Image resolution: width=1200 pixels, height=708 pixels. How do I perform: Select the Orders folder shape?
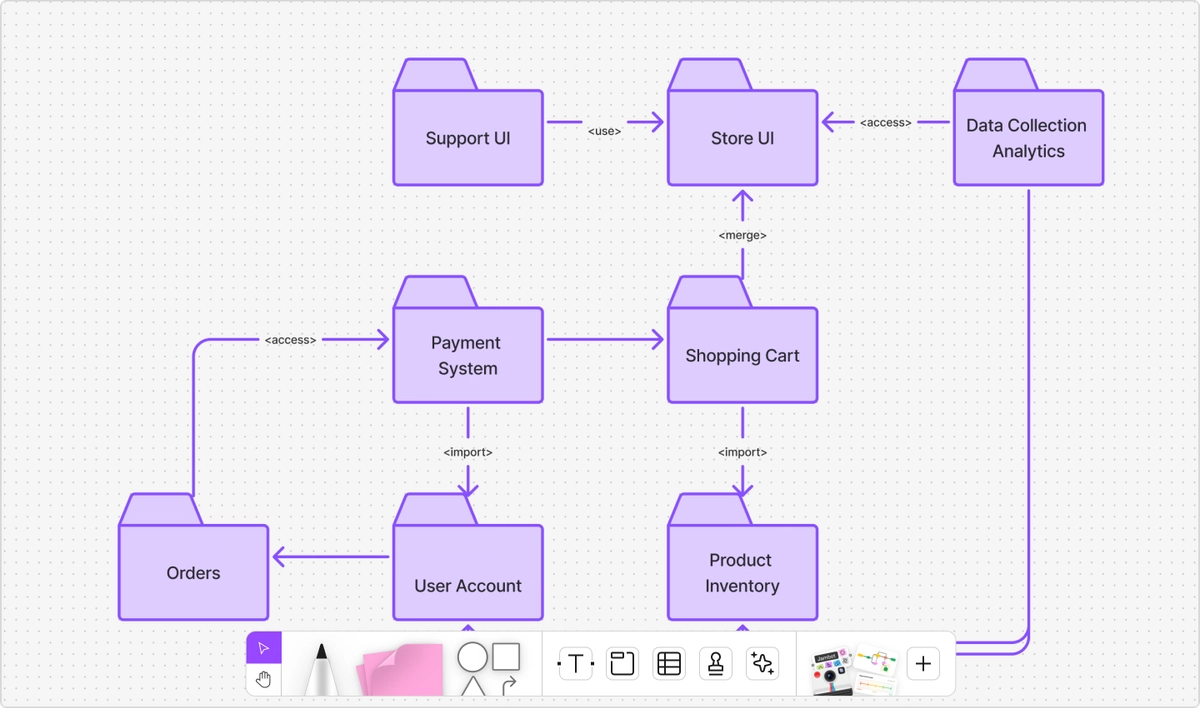click(x=193, y=573)
